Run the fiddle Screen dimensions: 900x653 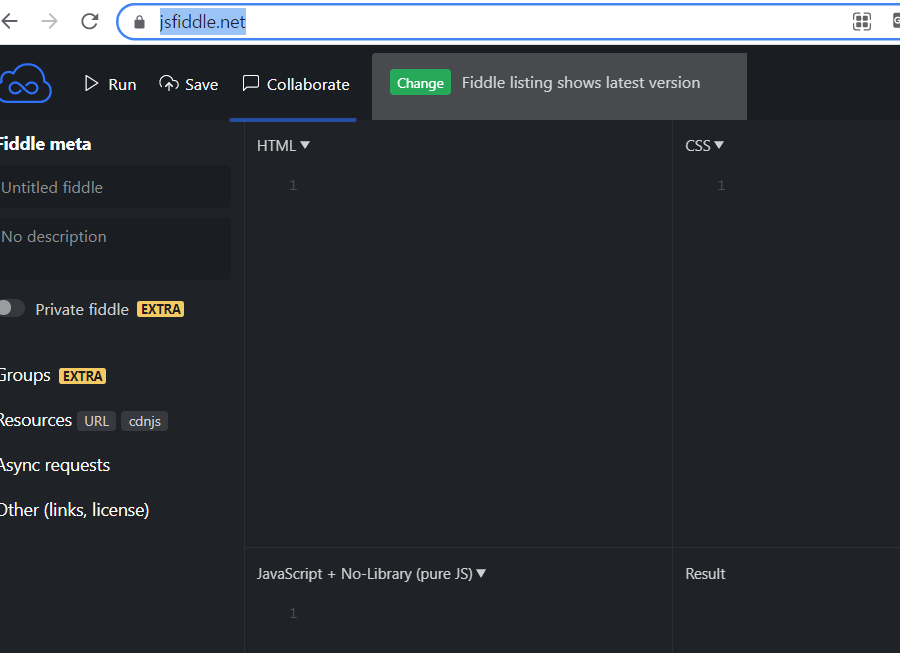pos(110,84)
